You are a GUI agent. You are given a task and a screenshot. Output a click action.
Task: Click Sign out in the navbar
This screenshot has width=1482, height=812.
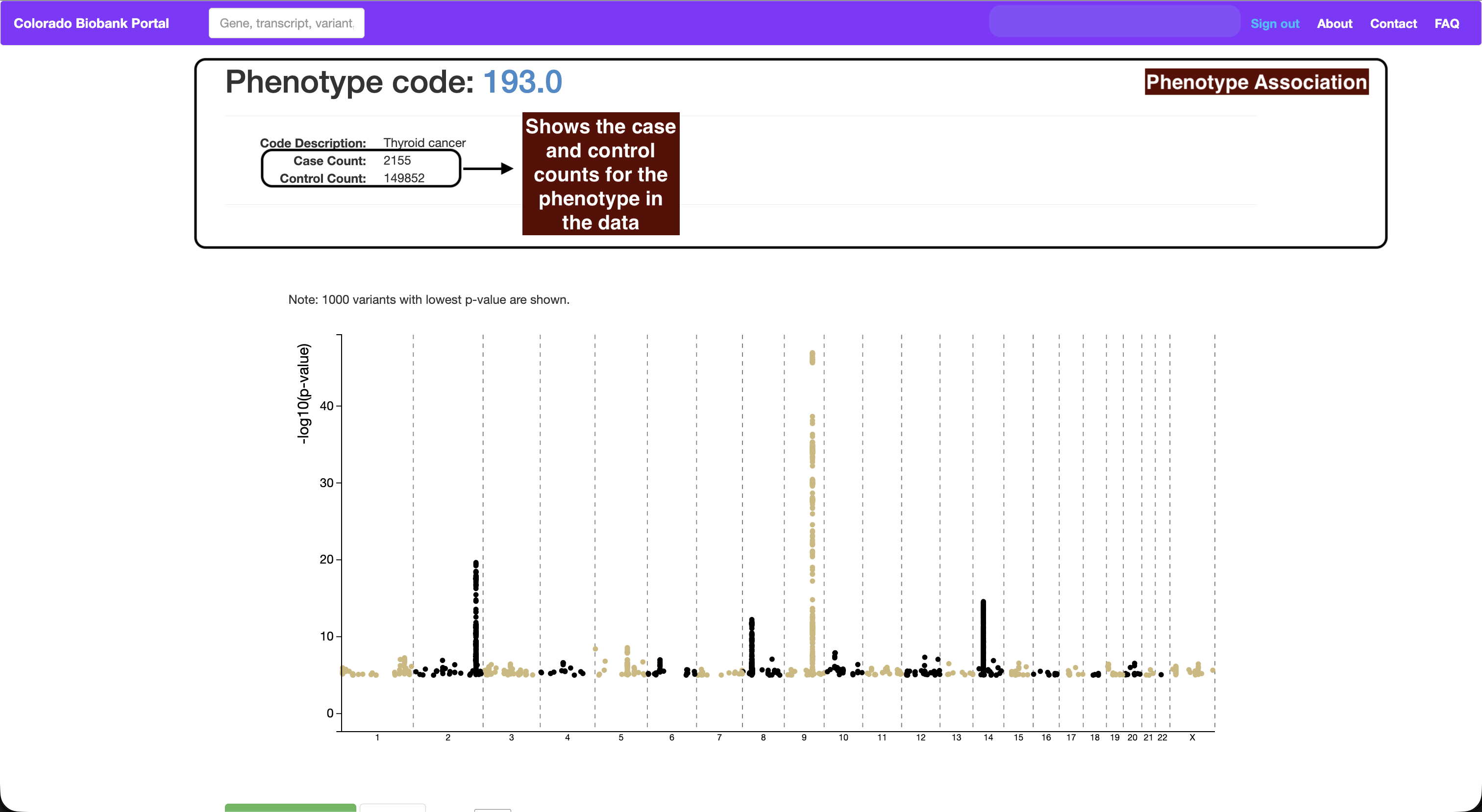pos(1274,24)
